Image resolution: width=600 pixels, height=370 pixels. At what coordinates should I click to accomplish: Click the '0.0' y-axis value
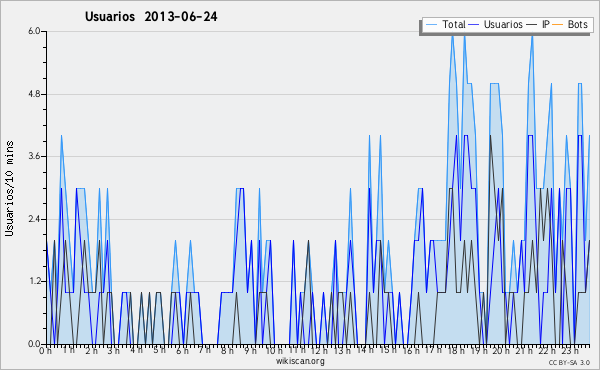[x=34, y=344]
